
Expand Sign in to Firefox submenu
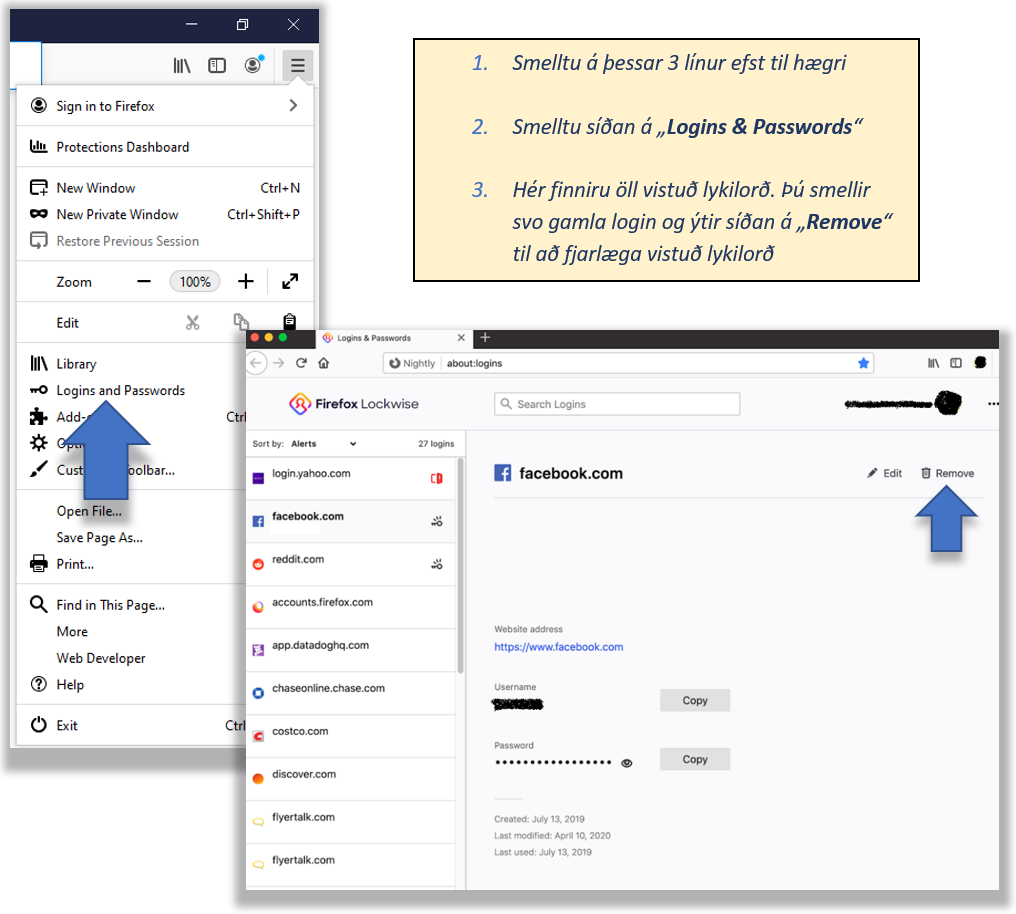292,106
